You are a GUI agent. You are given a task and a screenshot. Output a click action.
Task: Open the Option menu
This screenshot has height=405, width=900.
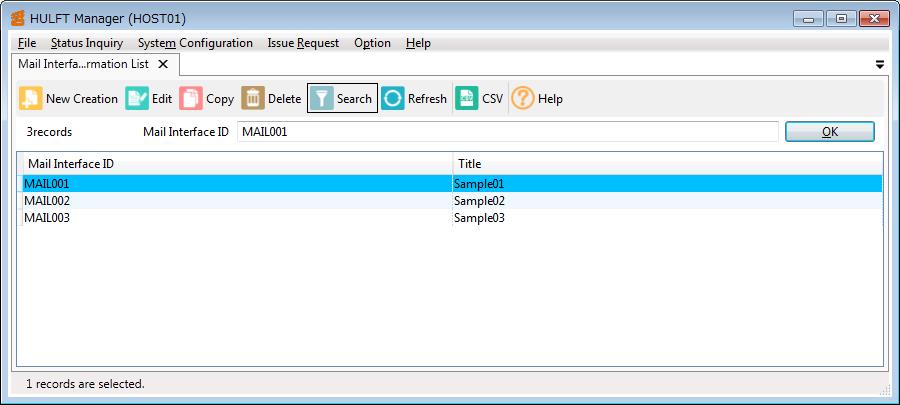tap(372, 43)
